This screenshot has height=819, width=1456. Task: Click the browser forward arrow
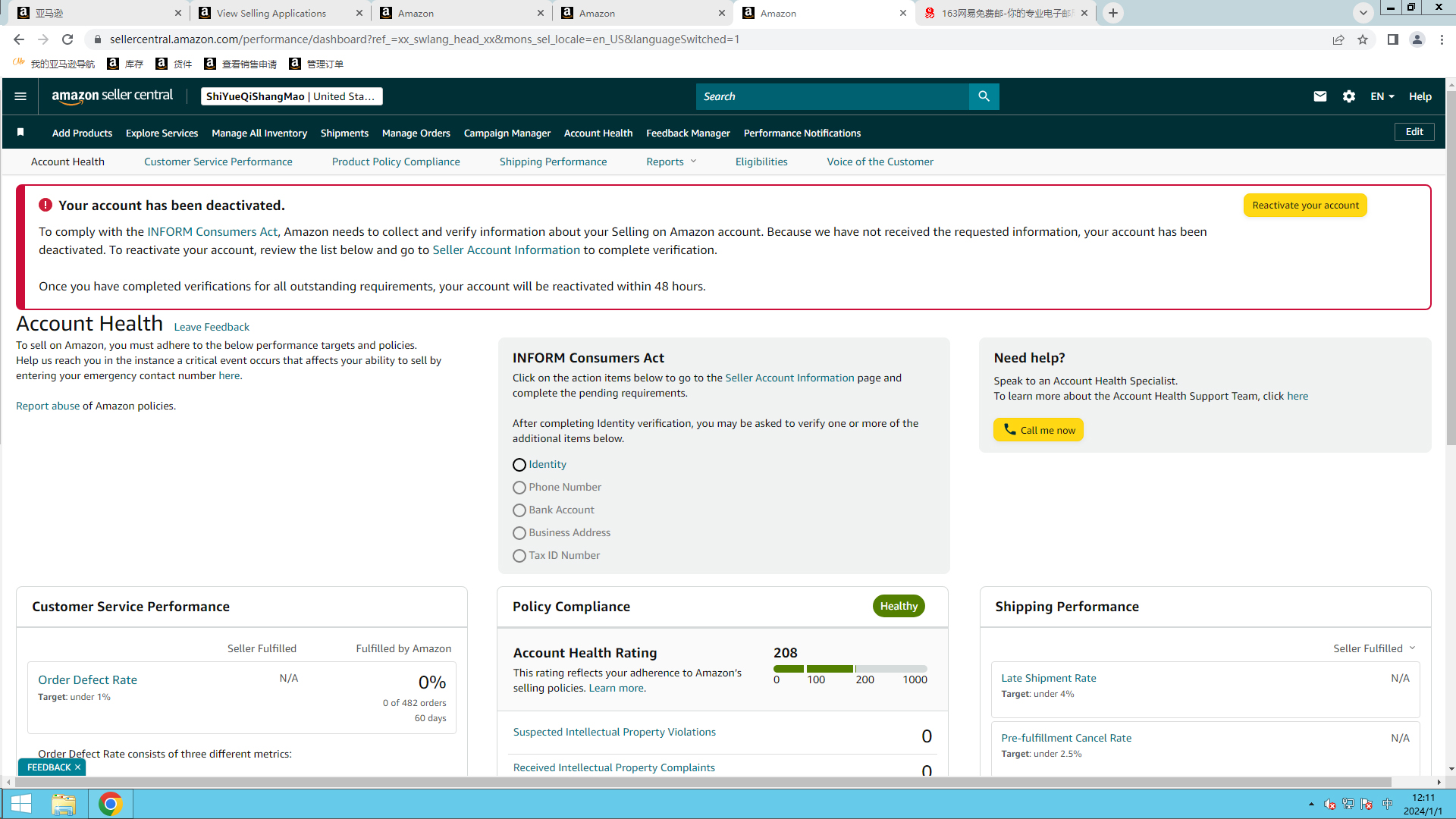coord(43,39)
